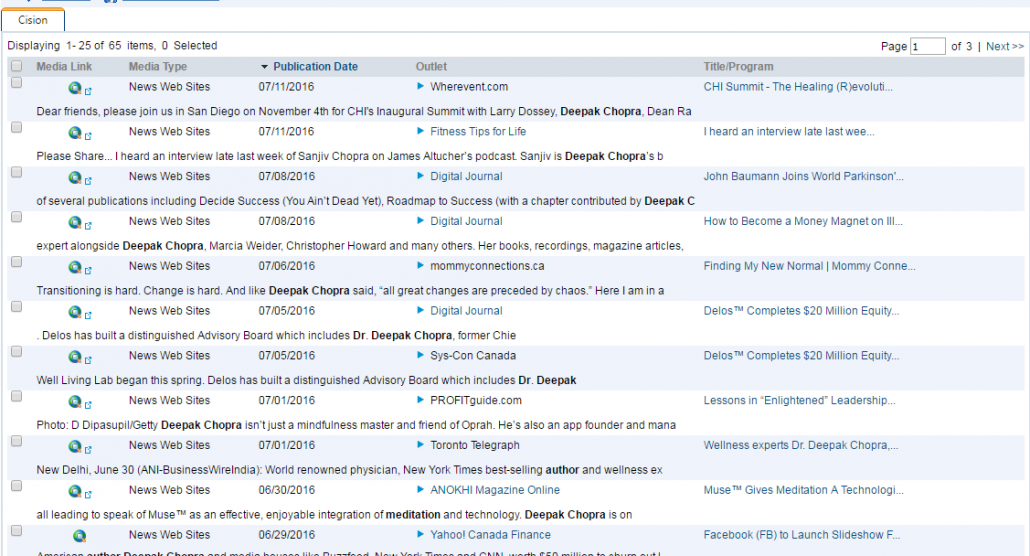Screen dimensions: 1030x556
Task: Open media link globe icon for ANOKHI Magazine row
Action: coord(75,491)
